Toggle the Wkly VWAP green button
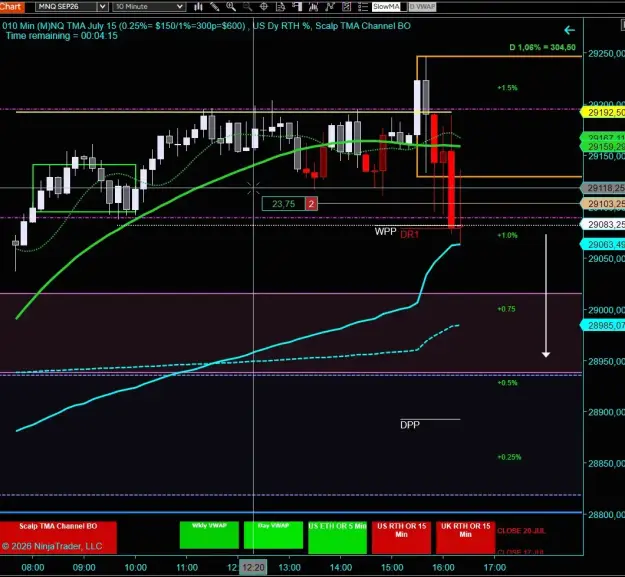This screenshot has width=625, height=577. pyautogui.click(x=209, y=535)
